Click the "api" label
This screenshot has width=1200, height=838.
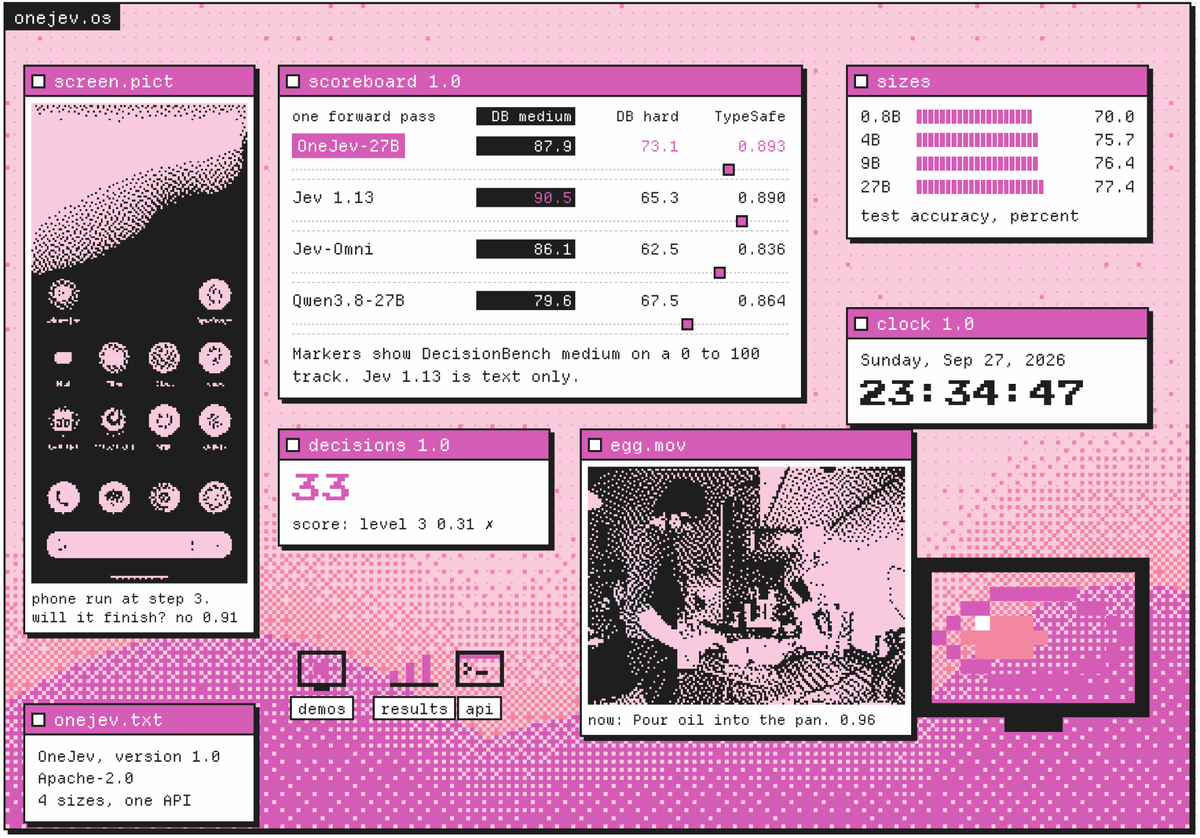click(x=479, y=709)
